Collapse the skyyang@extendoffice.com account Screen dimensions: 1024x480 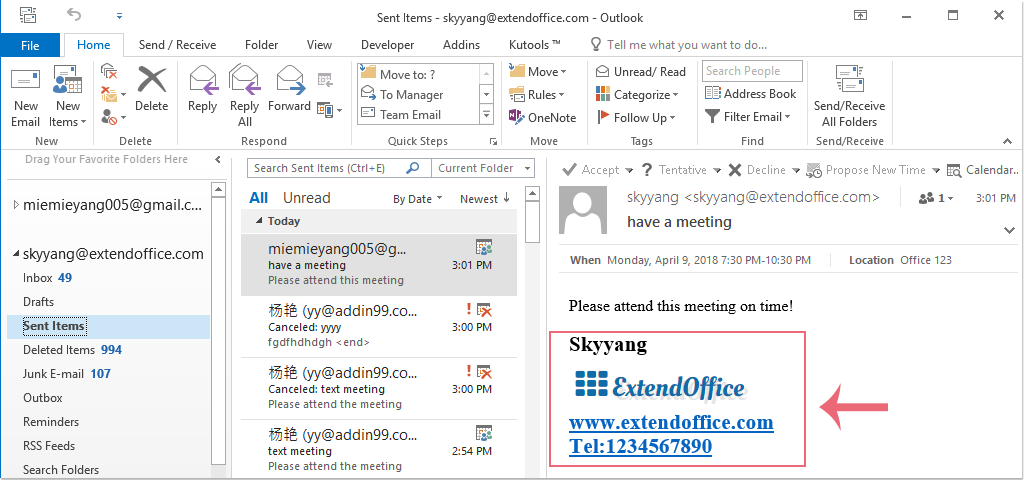(x=16, y=254)
